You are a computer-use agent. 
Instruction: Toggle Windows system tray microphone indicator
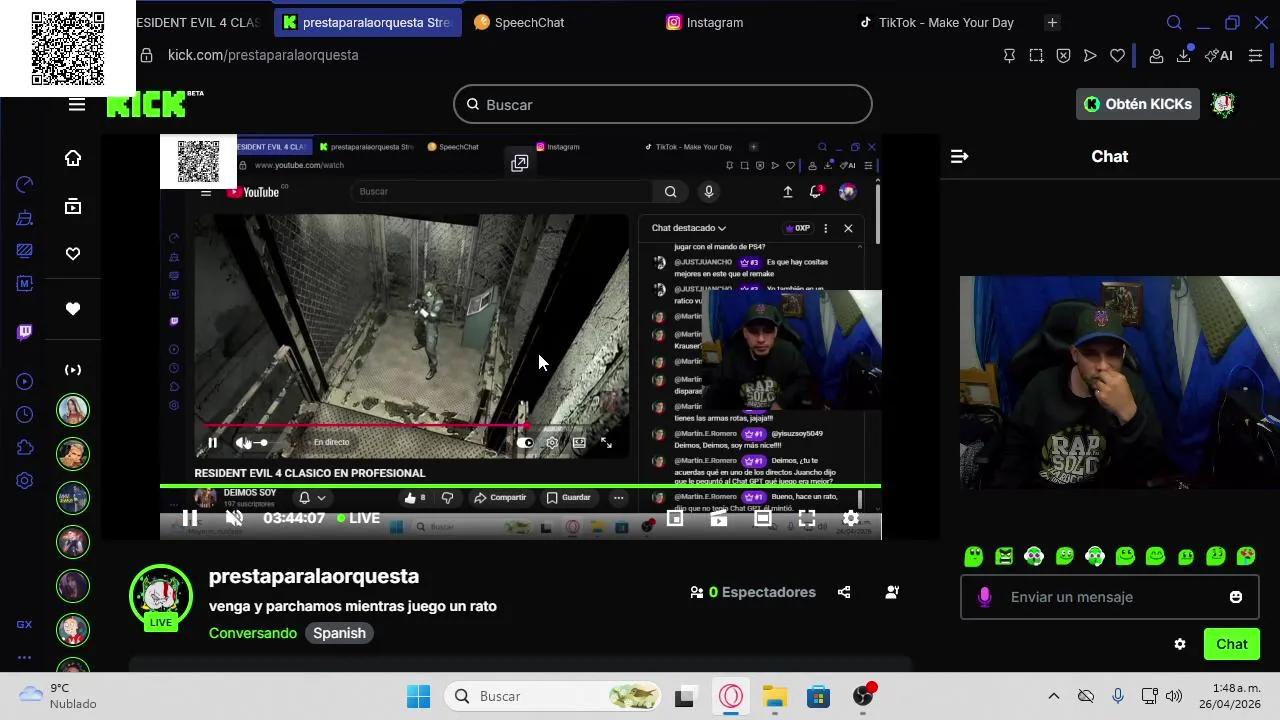click(x=1118, y=696)
